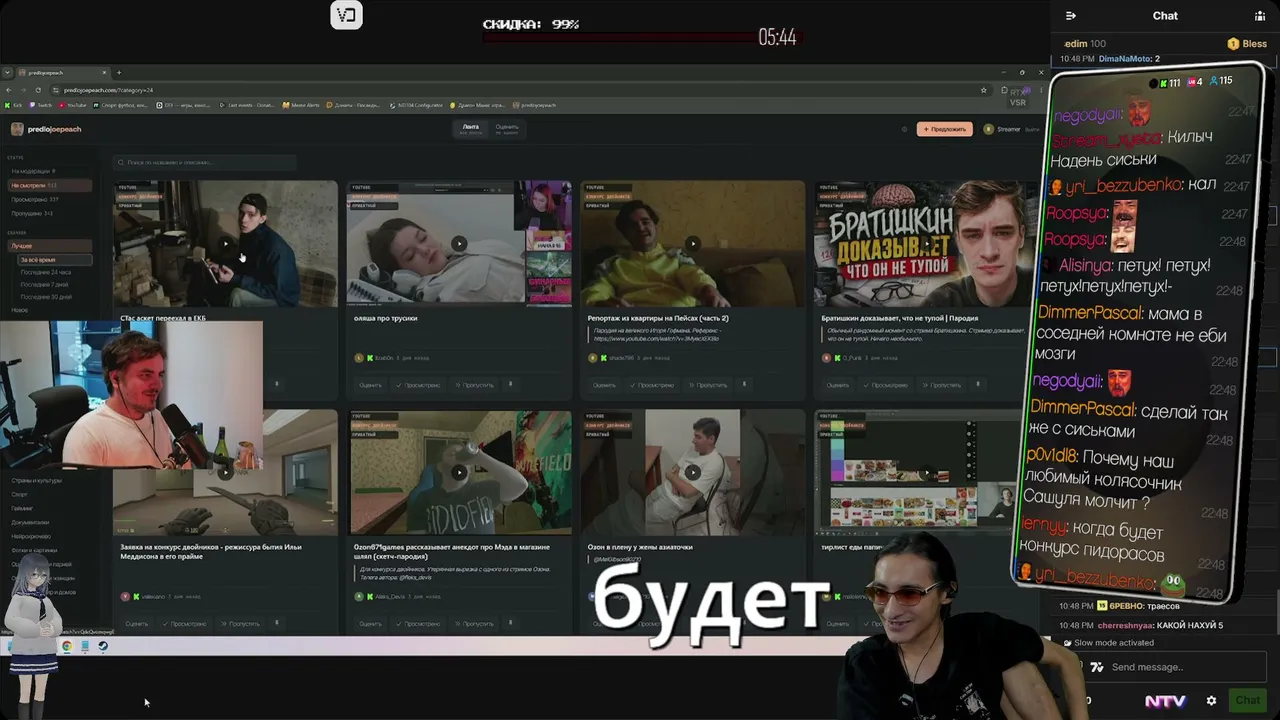The image size is (1280, 720).
Task: Open the 'Гейминг' category
Action: coord(22,508)
